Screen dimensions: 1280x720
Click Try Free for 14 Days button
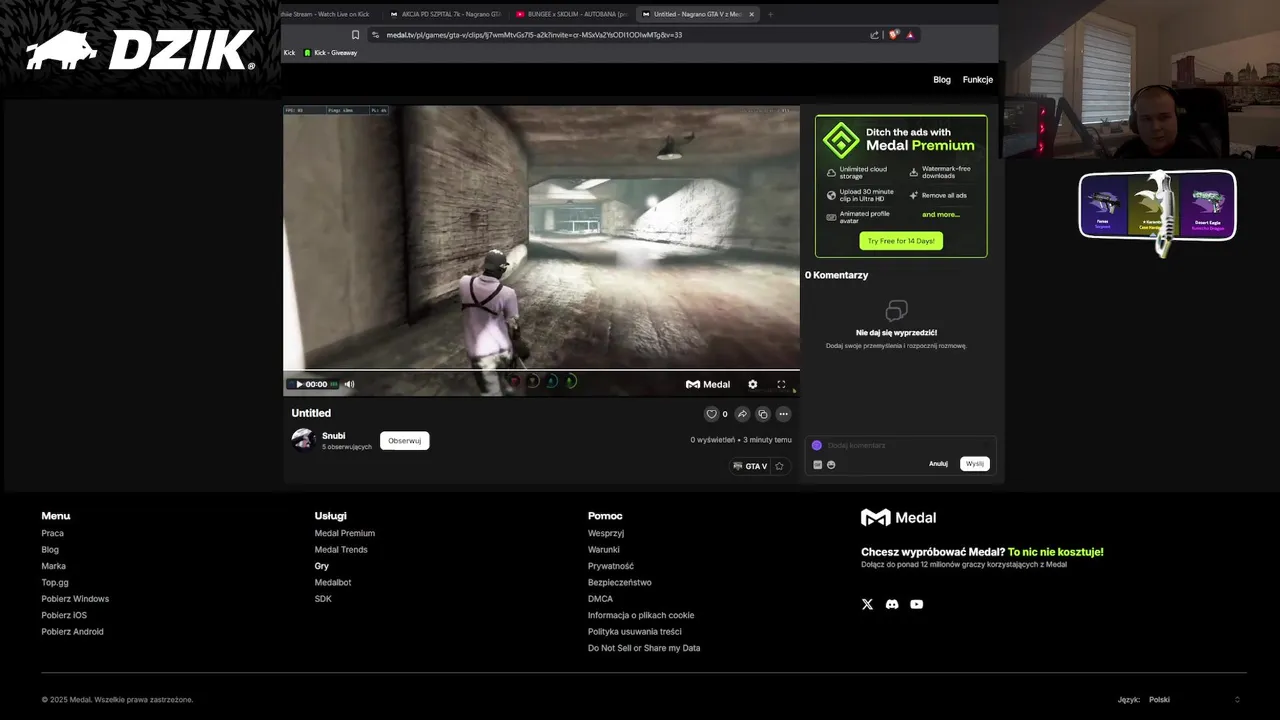click(x=901, y=241)
